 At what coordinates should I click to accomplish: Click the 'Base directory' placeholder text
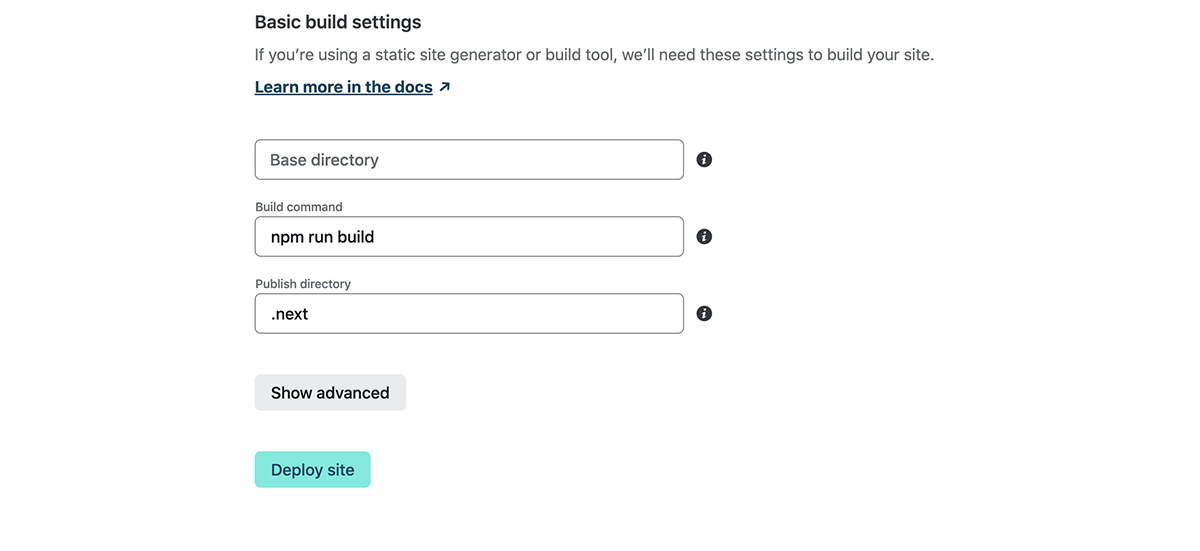pyautogui.click(x=324, y=160)
